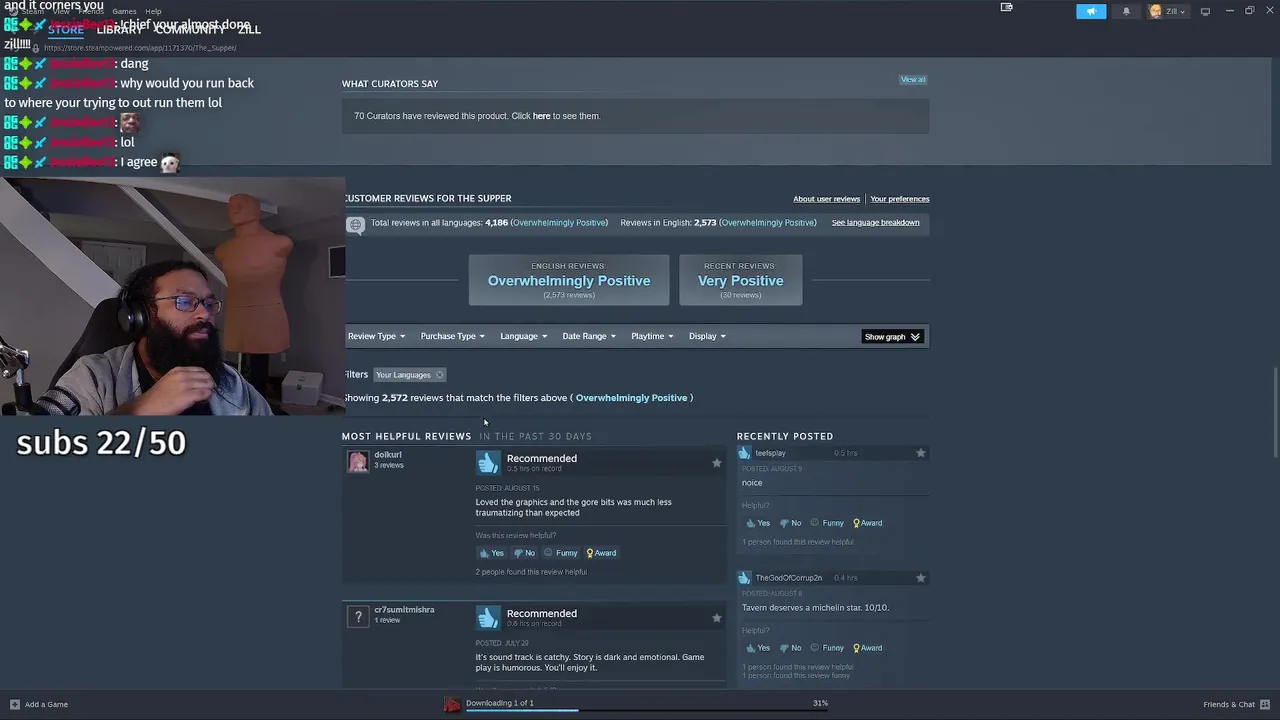The width and height of the screenshot is (1280, 720).
Task: Open the Zill account dropdown
Action: [x=1168, y=11]
